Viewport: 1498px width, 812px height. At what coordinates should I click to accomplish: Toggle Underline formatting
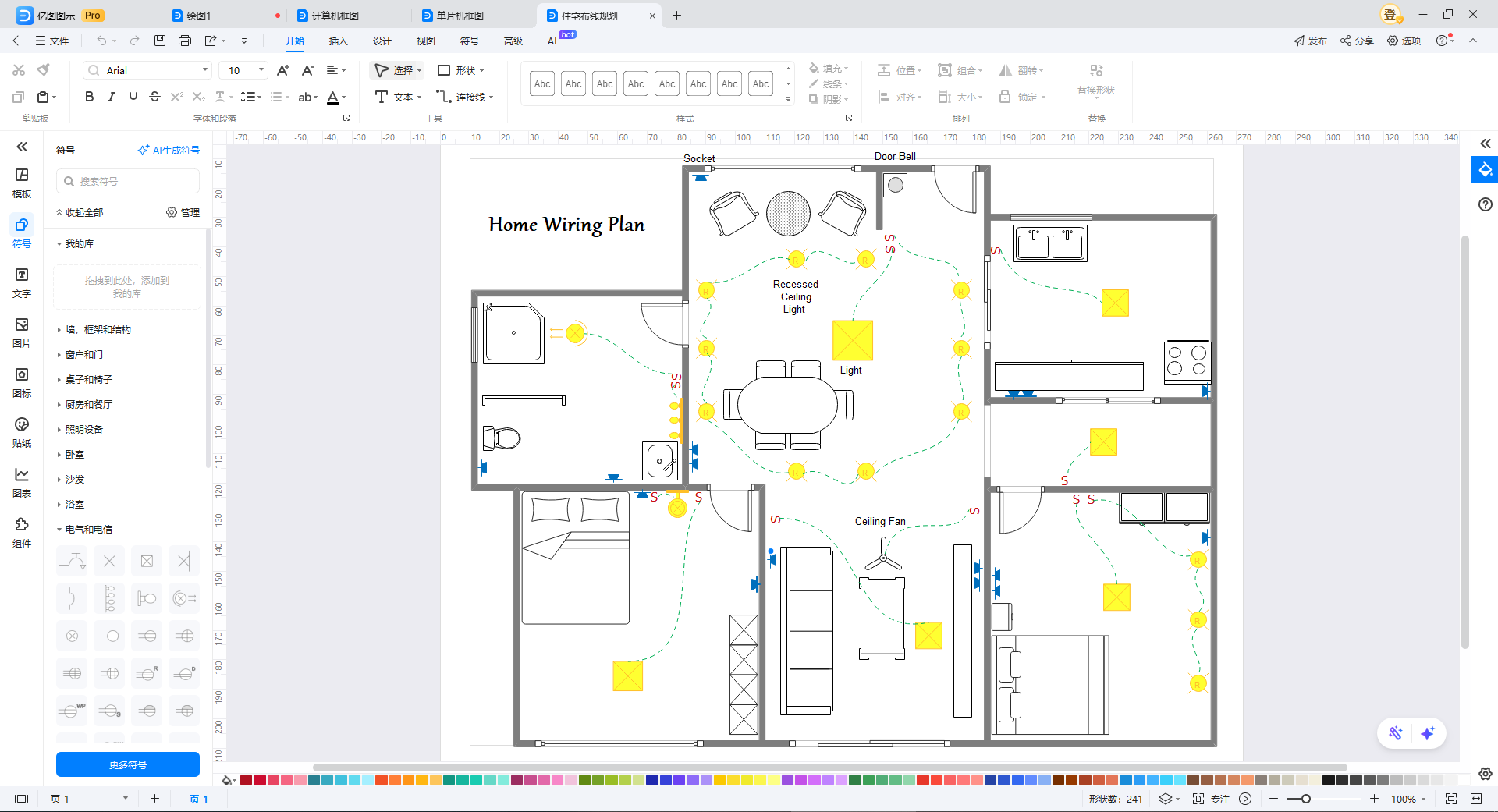pyautogui.click(x=133, y=97)
